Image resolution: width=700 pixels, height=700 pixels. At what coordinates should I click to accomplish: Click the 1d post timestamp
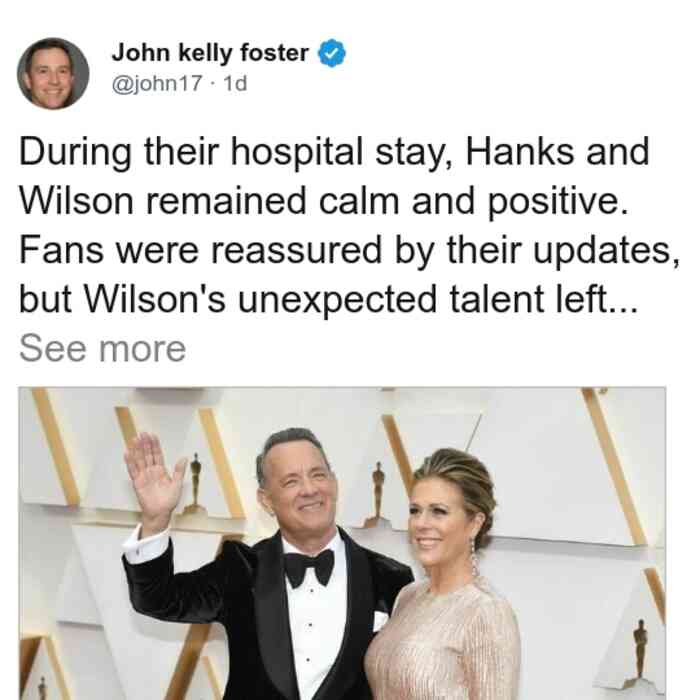click(x=235, y=83)
